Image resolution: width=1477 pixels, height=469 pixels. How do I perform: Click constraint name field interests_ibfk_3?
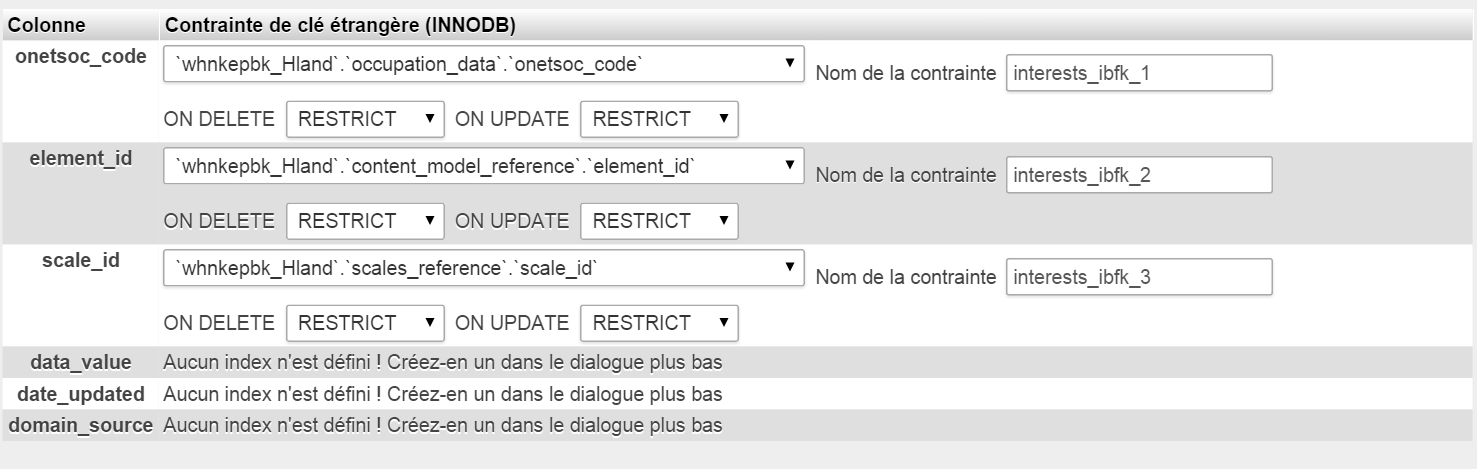1139,277
